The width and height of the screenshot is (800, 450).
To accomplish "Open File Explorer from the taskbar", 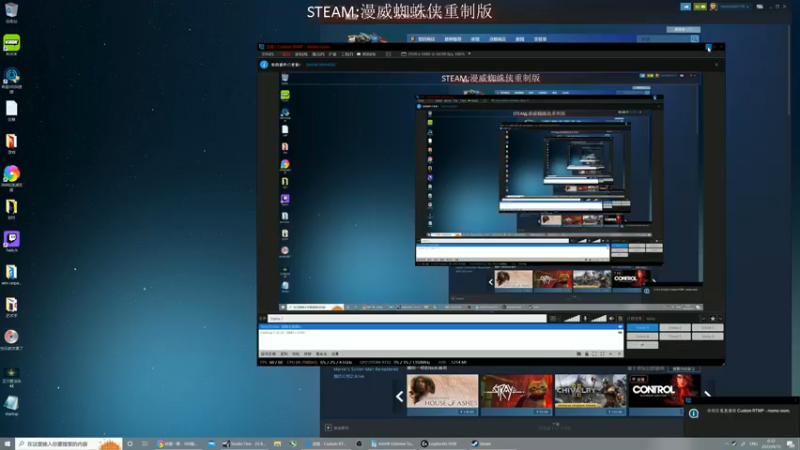I will click(277, 444).
